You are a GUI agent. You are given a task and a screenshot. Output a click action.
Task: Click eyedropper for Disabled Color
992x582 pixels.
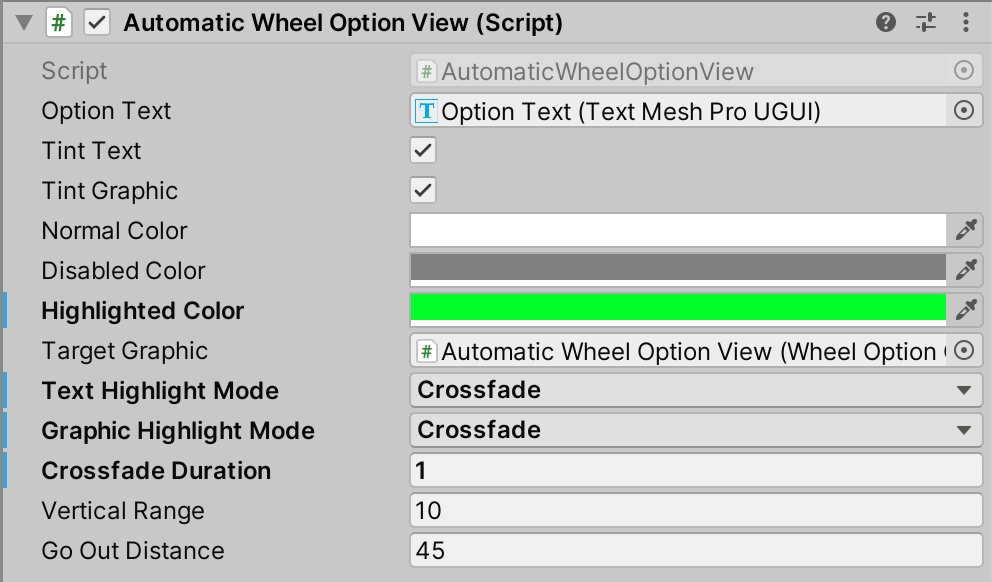coord(965,270)
